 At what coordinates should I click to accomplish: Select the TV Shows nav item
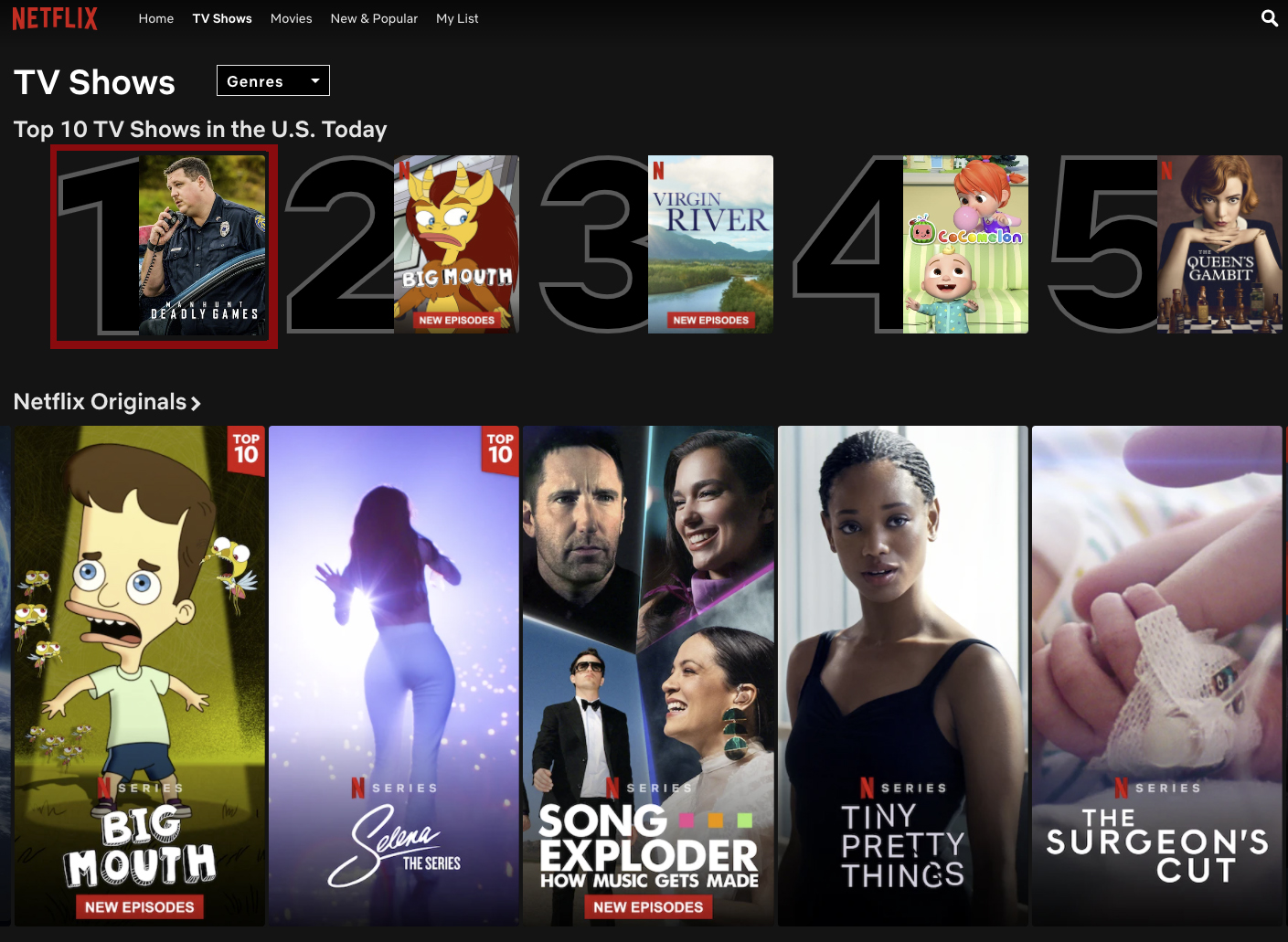(x=222, y=18)
